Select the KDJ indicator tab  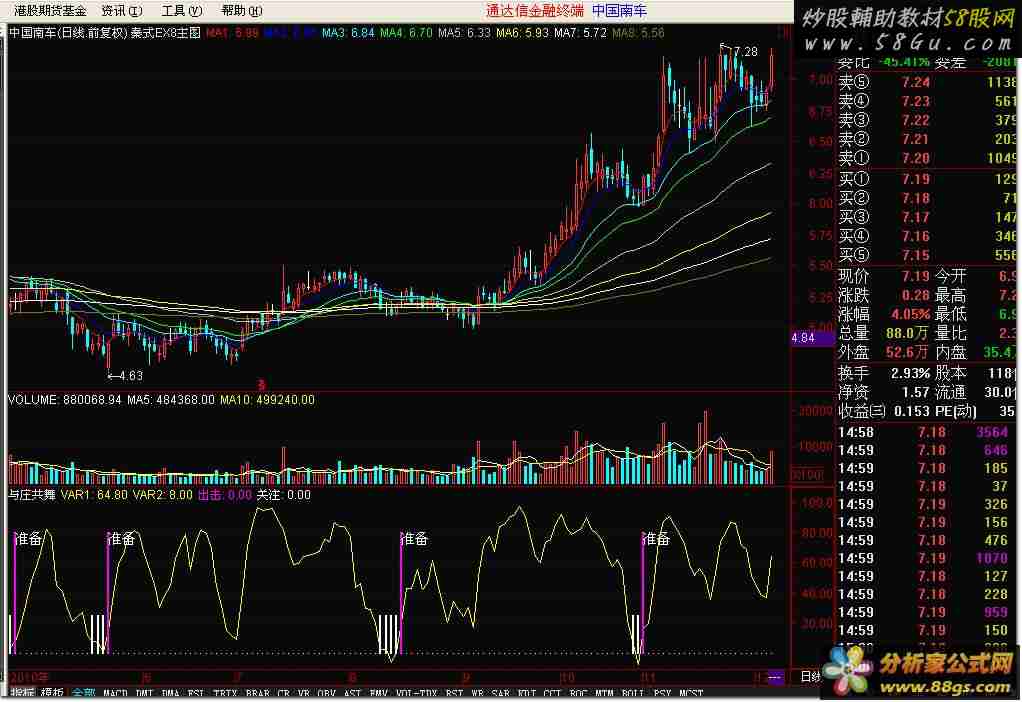click(526, 694)
